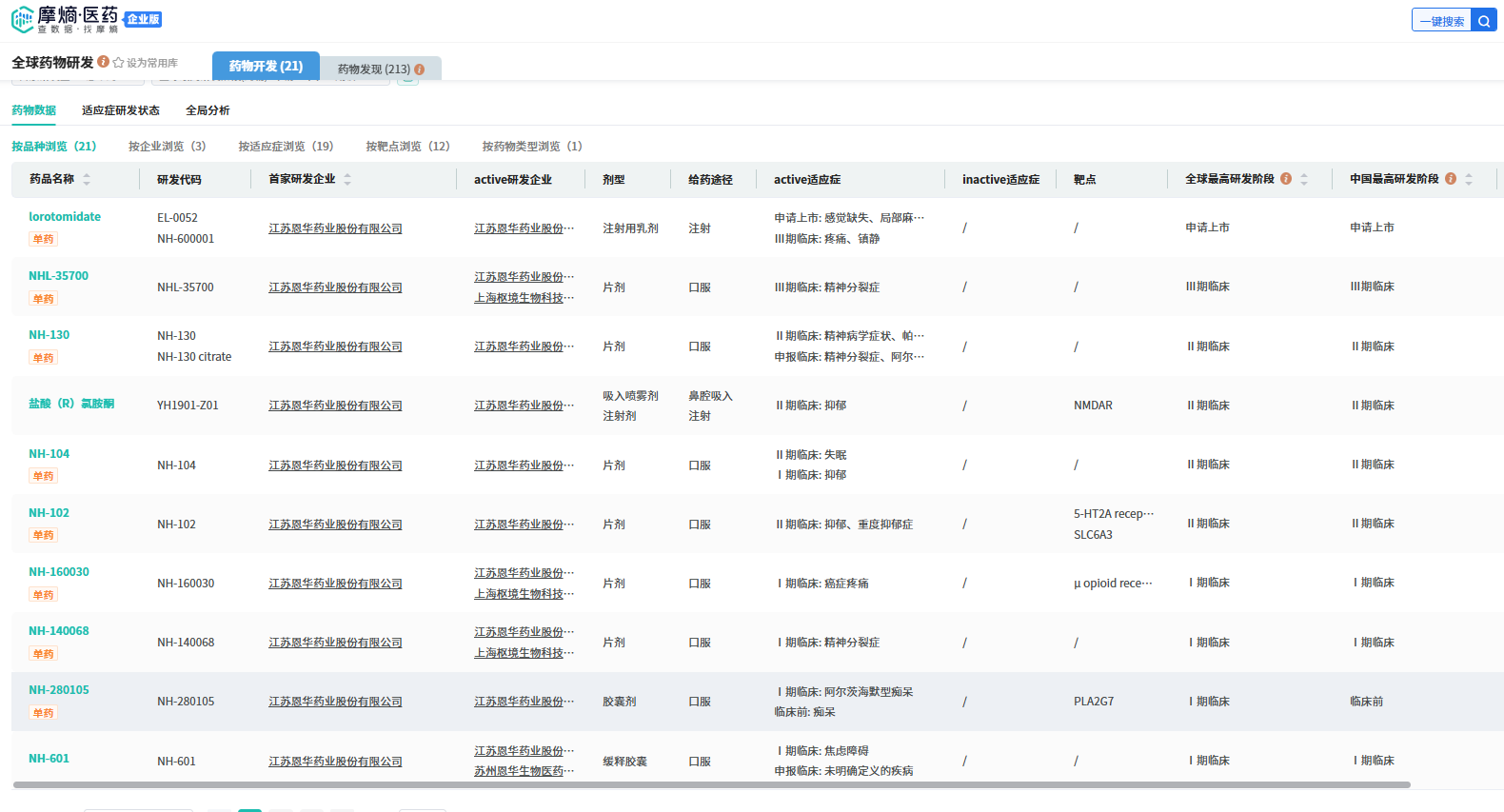Click the NMDAR target cell

1093,406
